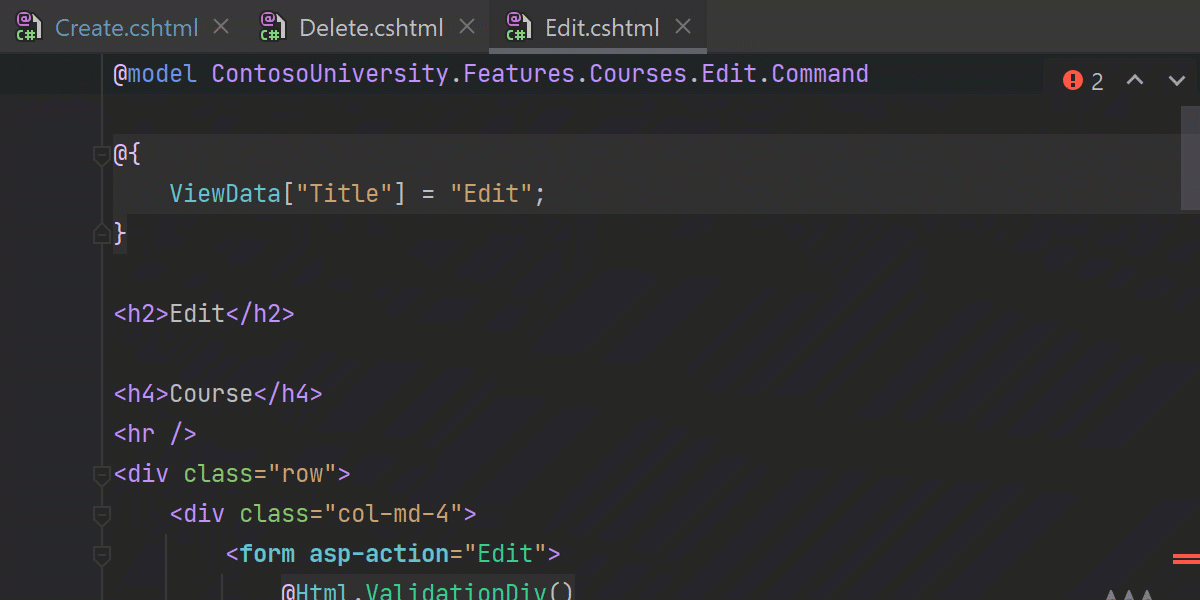Click the ViewData Title assignment line

click(356, 193)
